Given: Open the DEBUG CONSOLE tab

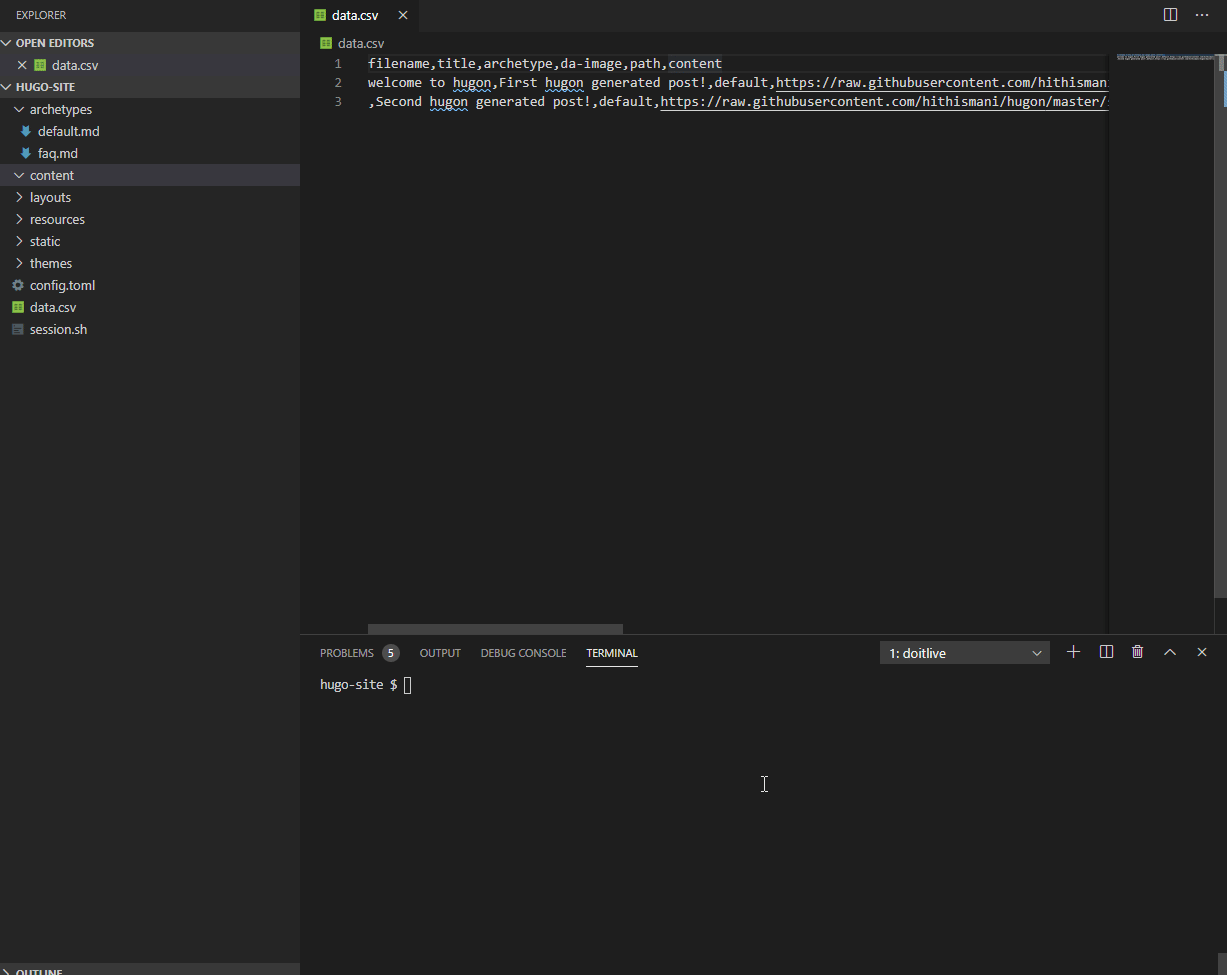Looking at the screenshot, I should click(523, 652).
